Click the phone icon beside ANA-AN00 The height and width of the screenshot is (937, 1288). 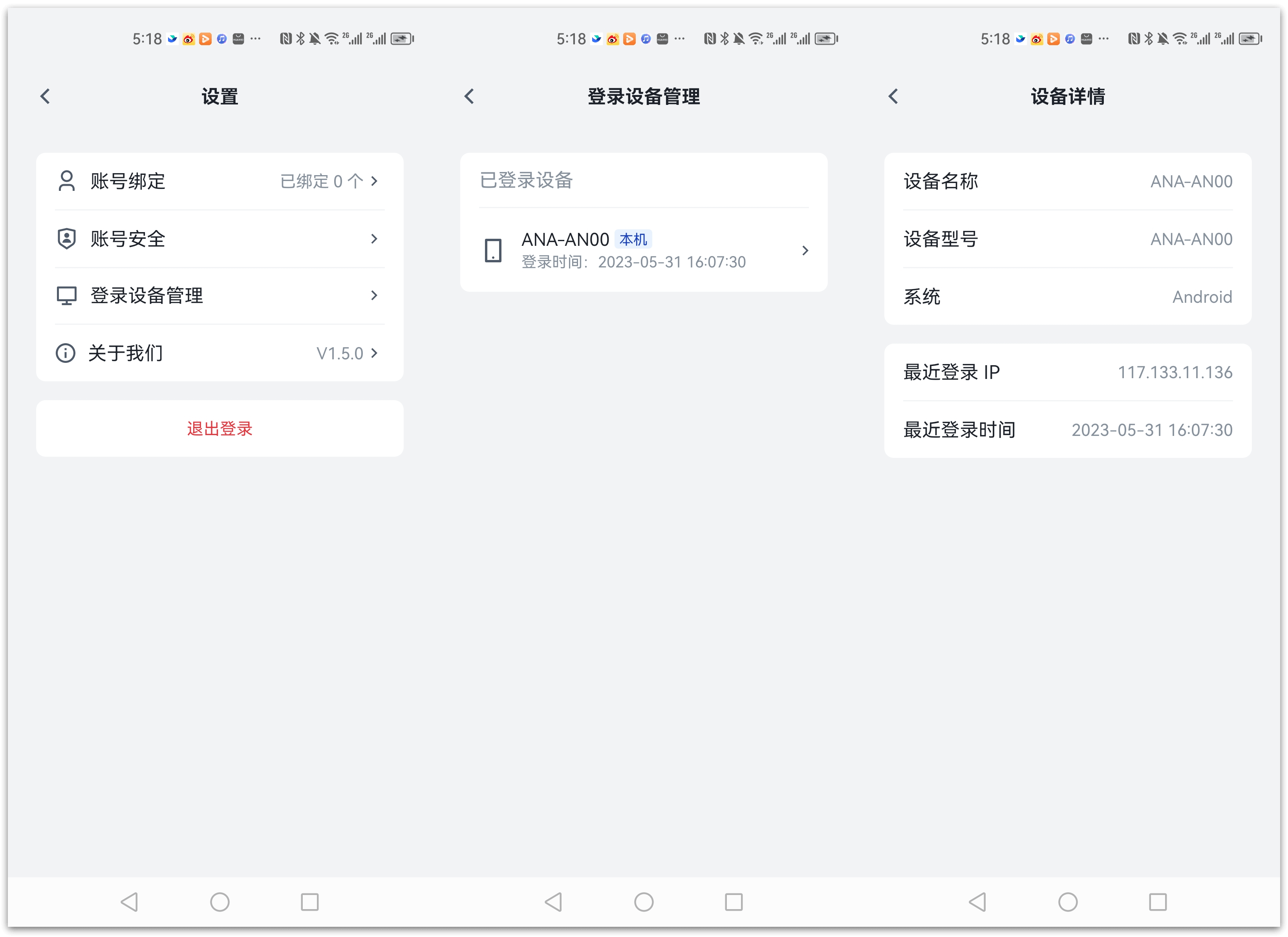(x=493, y=251)
